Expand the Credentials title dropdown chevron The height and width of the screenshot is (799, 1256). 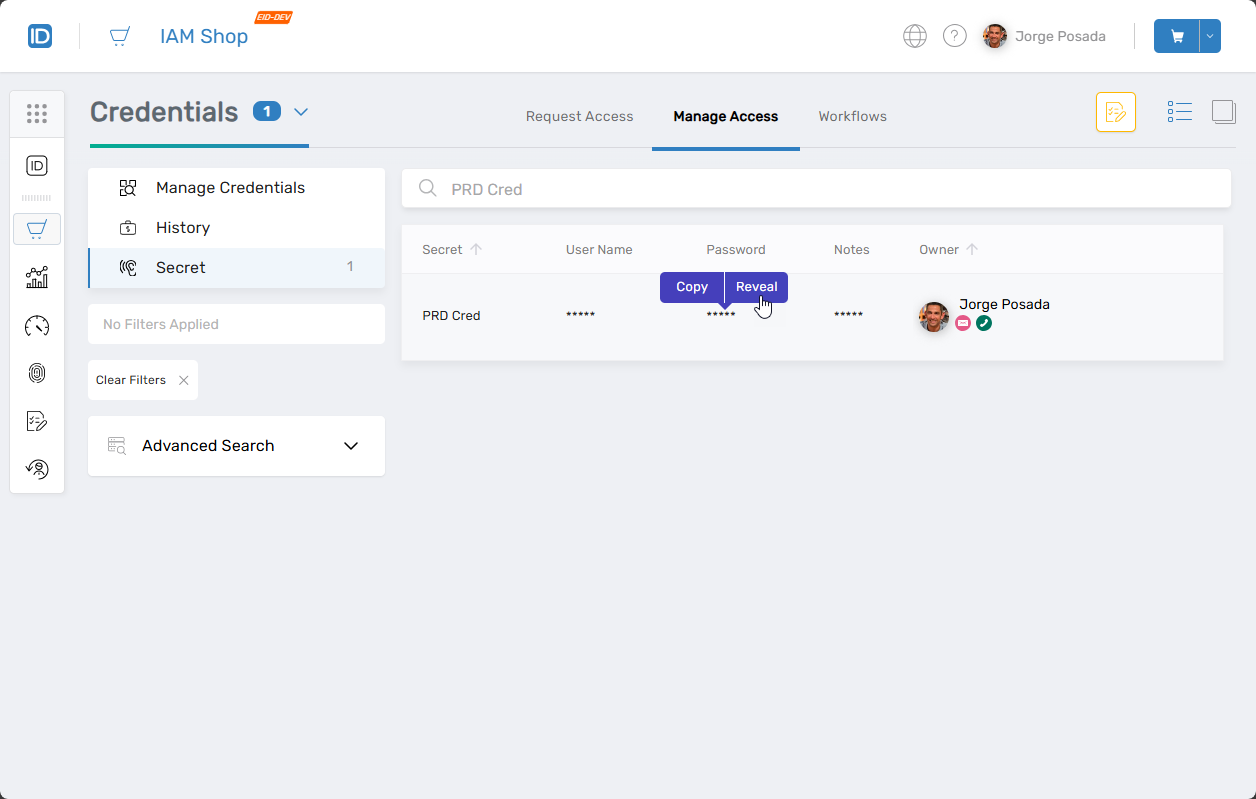tap(301, 112)
